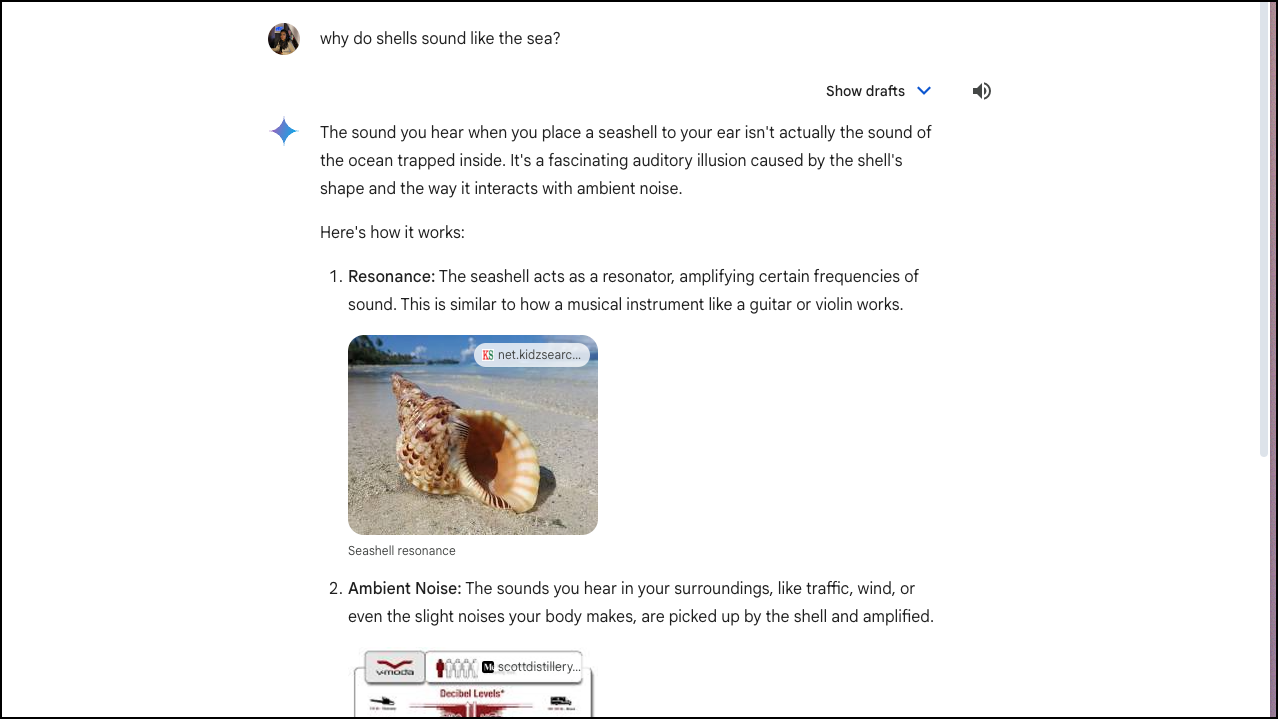Open the Decibel Levels chart image
The height and width of the screenshot is (719, 1278).
click(x=473, y=684)
